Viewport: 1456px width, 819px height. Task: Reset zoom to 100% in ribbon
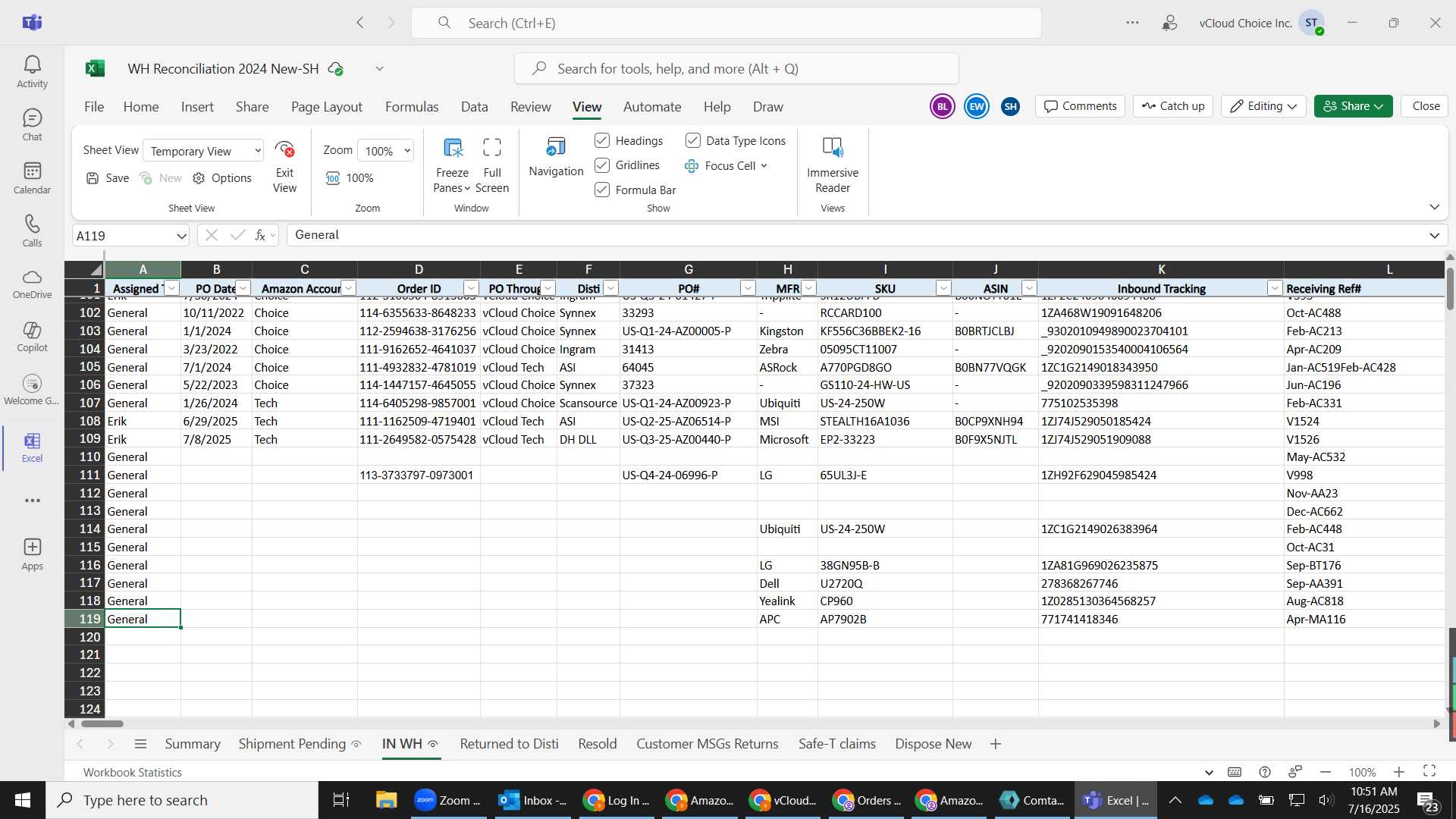(350, 178)
